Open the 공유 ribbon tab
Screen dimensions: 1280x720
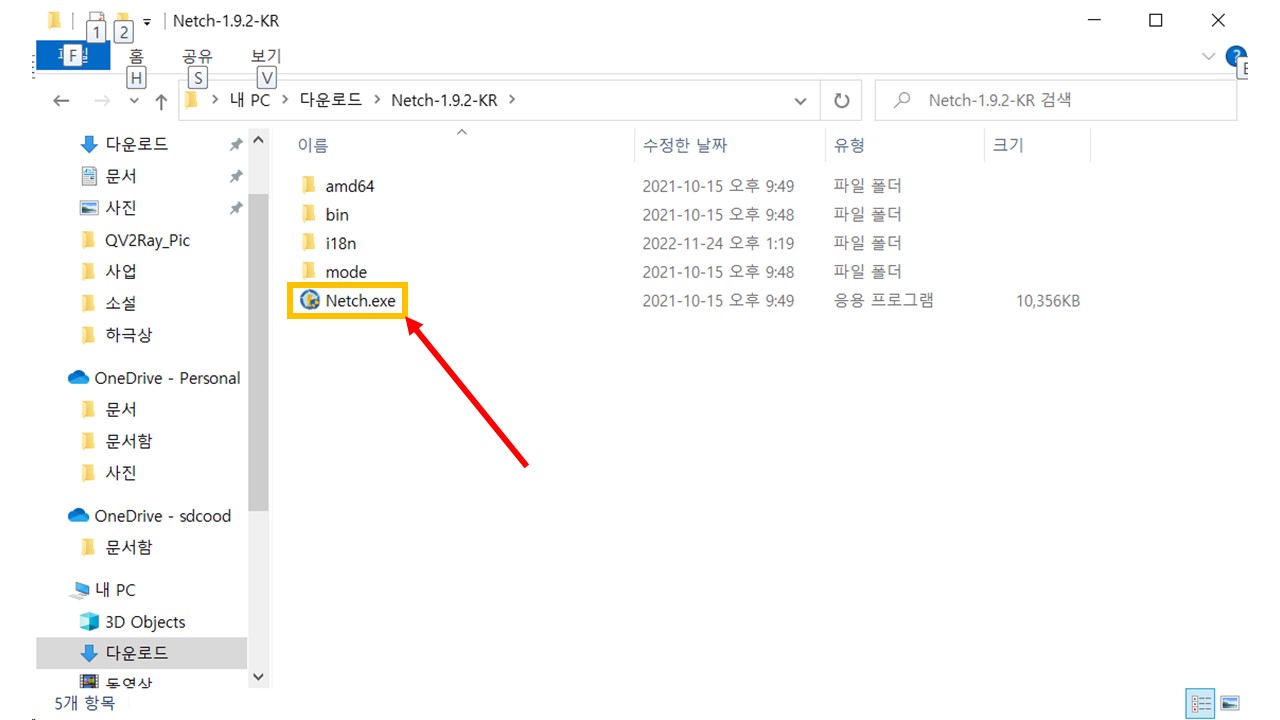point(197,57)
